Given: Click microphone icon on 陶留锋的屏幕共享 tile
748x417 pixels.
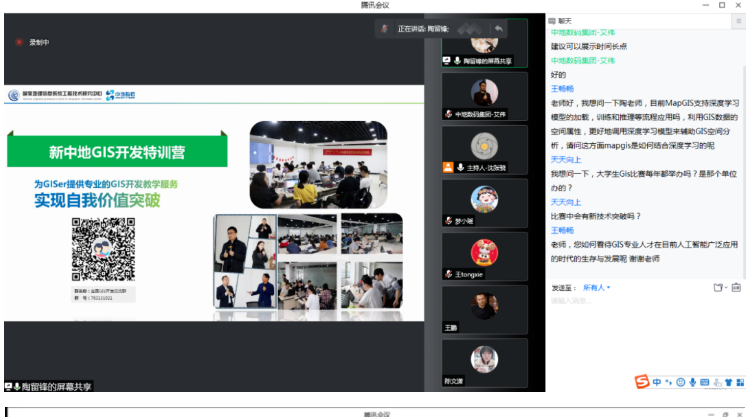Looking at the screenshot, I should (457, 61).
